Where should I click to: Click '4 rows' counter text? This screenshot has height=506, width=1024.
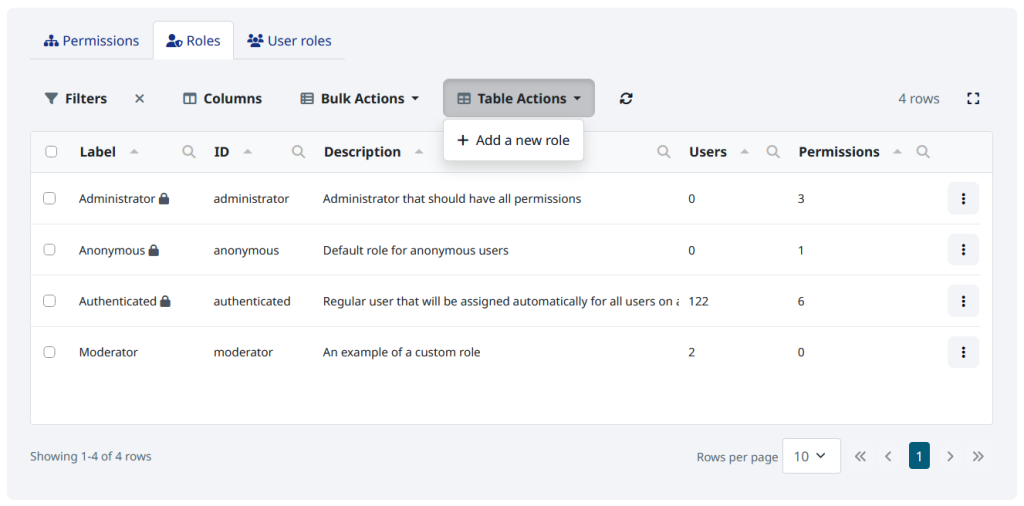(x=919, y=99)
